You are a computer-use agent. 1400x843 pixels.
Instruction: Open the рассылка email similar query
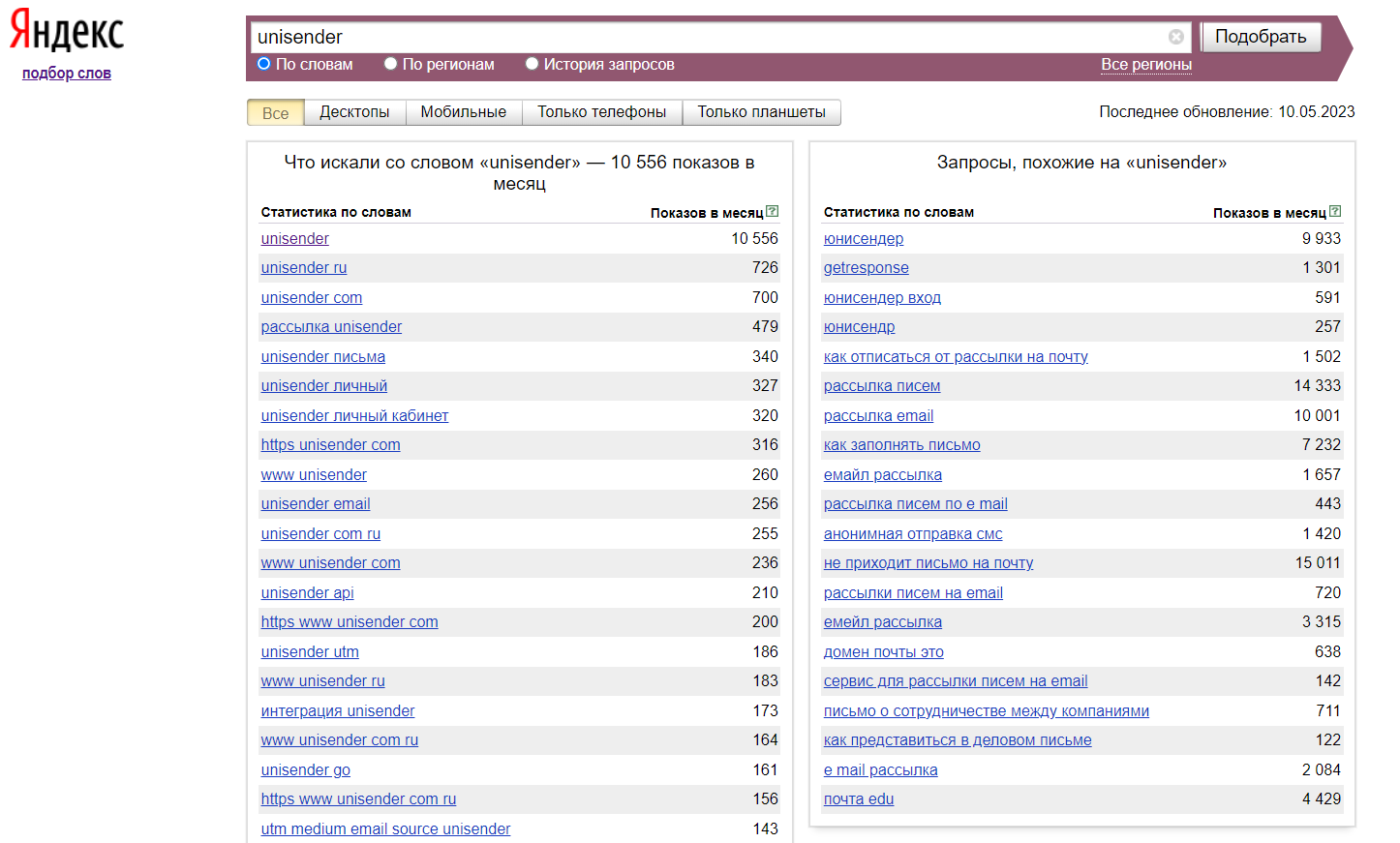[x=879, y=416]
